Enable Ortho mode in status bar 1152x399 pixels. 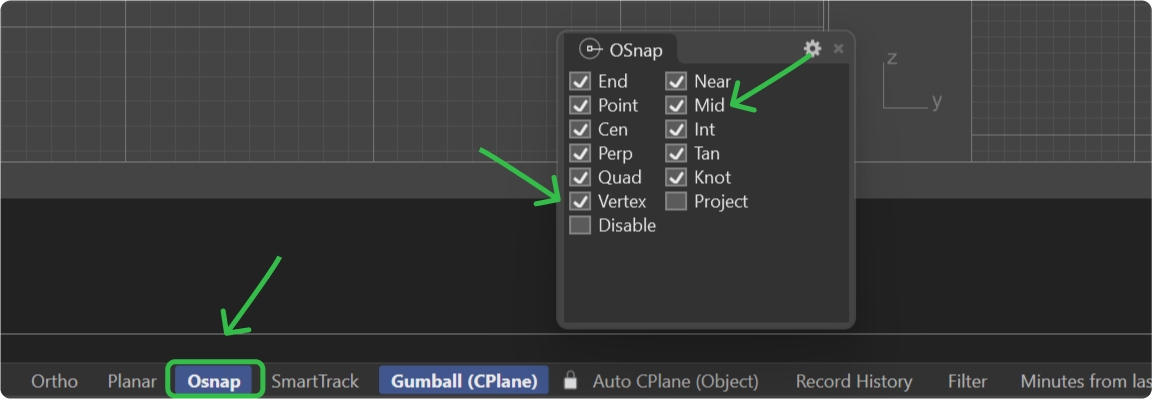(x=54, y=381)
